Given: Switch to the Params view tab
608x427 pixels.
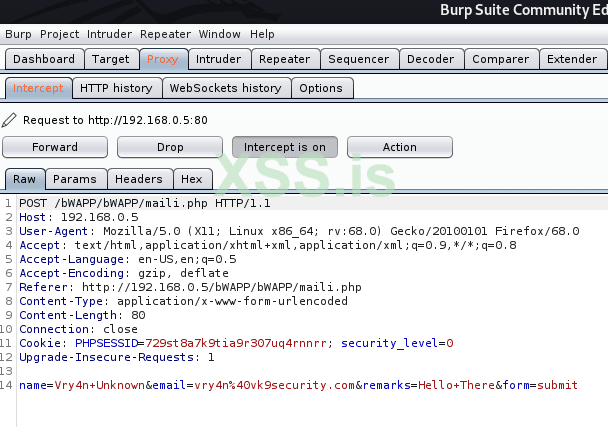Looking at the screenshot, I should point(75,179).
